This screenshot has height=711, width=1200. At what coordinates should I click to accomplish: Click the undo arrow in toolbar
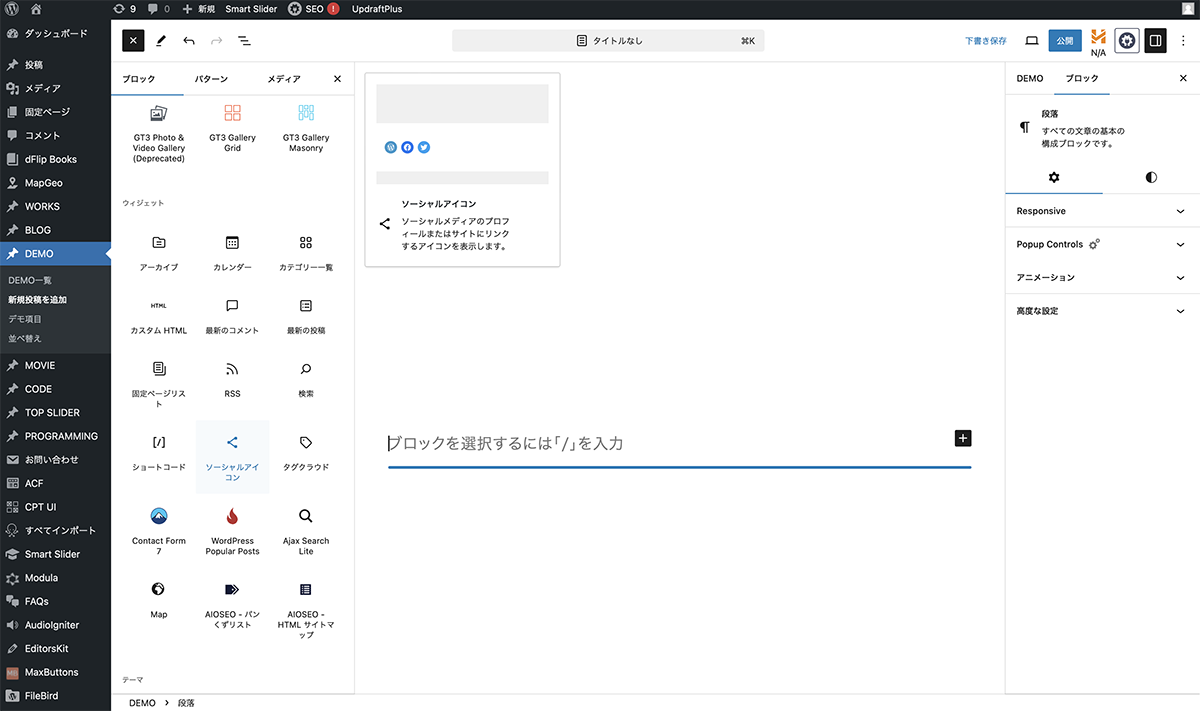(x=189, y=41)
